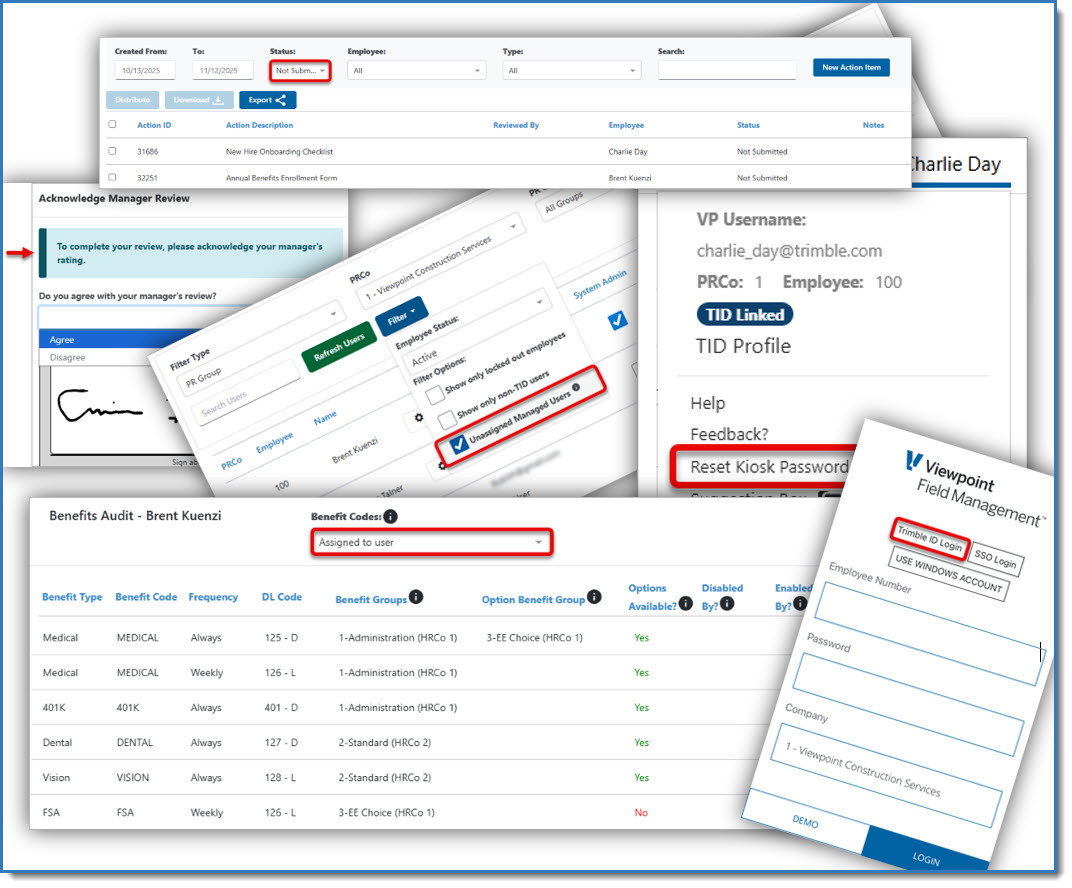The width and height of the screenshot is (1072, 888).
Task: Open the Benefit Codes dropdown Assigned to user
Action: (x=431, y=543)
